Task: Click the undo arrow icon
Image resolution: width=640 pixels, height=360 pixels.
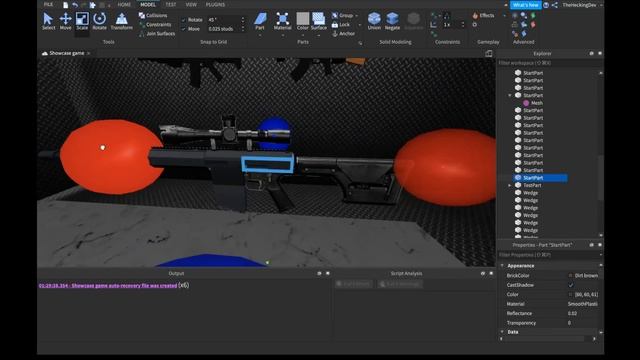Action: (75, 5)
